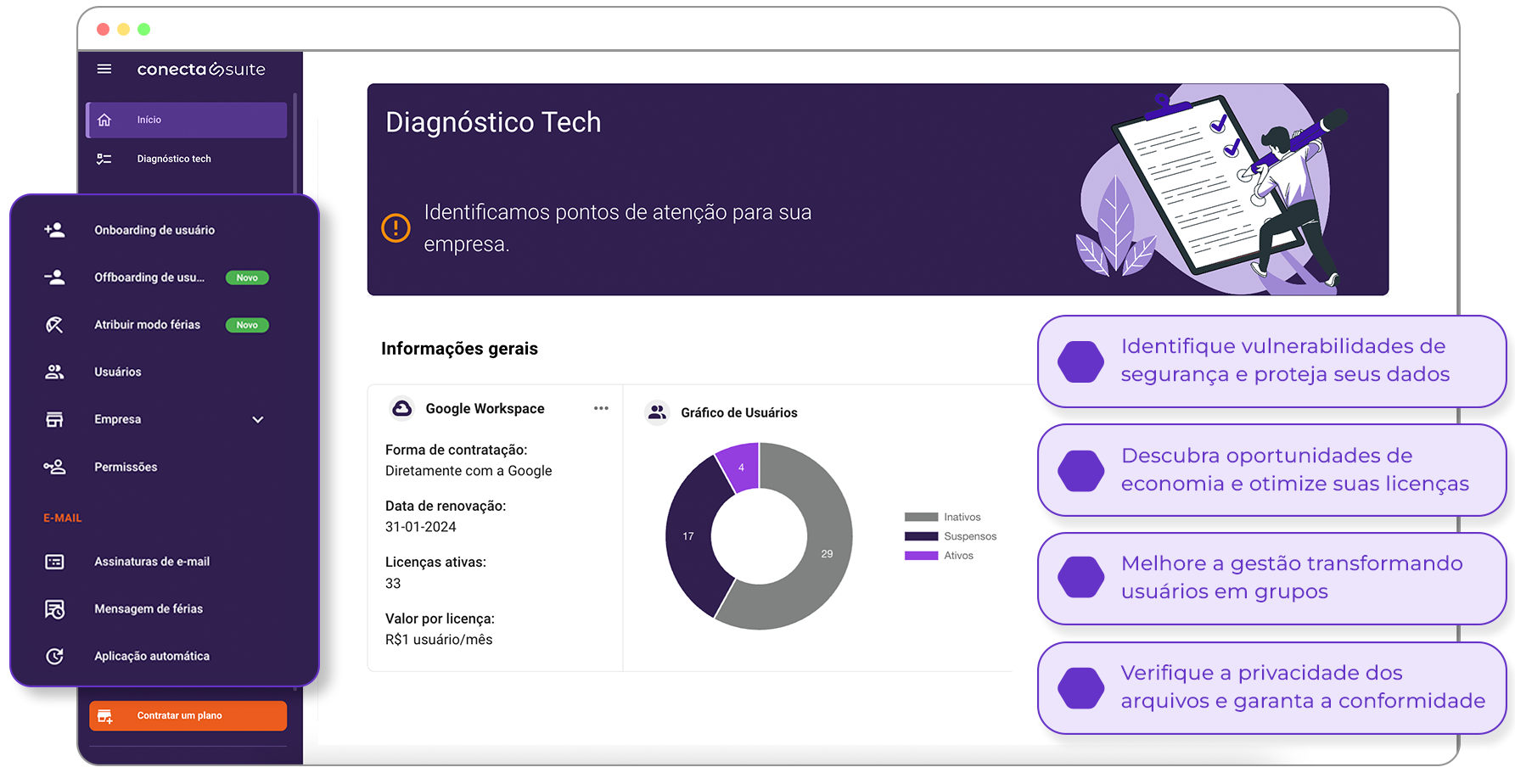Select the Início menu item
This screenshot has width=1515, height=784.
coord(185,120)
